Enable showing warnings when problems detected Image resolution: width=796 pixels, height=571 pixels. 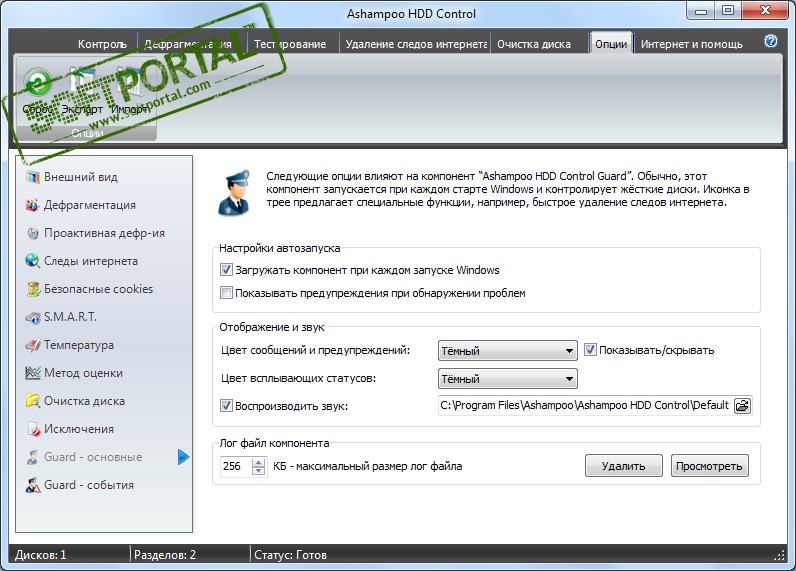coord(226,293)
